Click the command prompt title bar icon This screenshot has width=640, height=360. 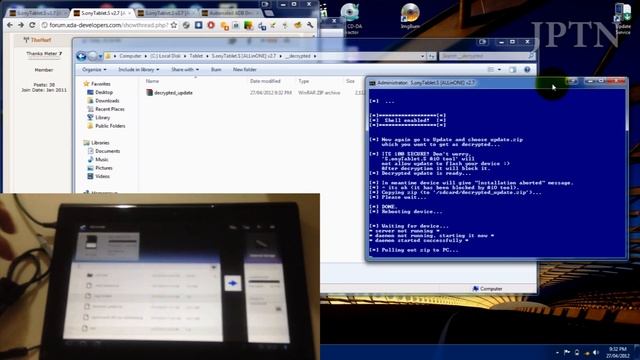372,83
